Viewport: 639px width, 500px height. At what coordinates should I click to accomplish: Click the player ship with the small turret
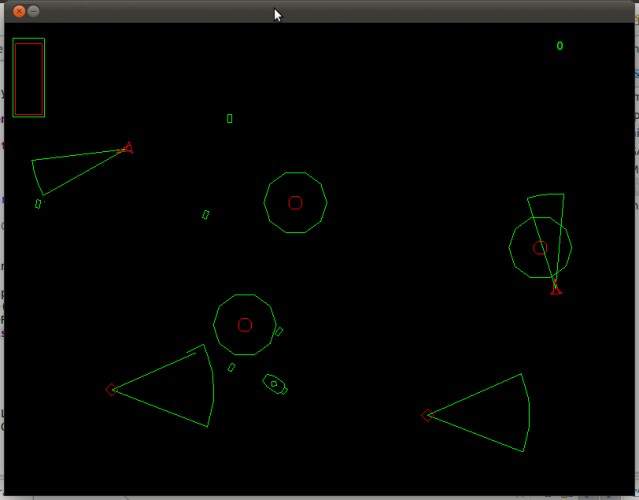click(275, 384)
